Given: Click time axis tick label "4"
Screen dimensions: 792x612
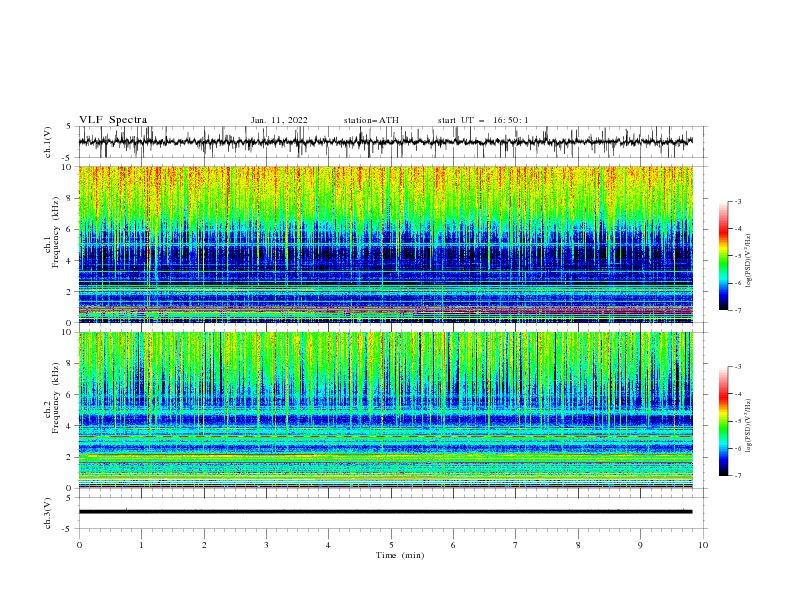Looking at the screenshot, I should point(328,545).
